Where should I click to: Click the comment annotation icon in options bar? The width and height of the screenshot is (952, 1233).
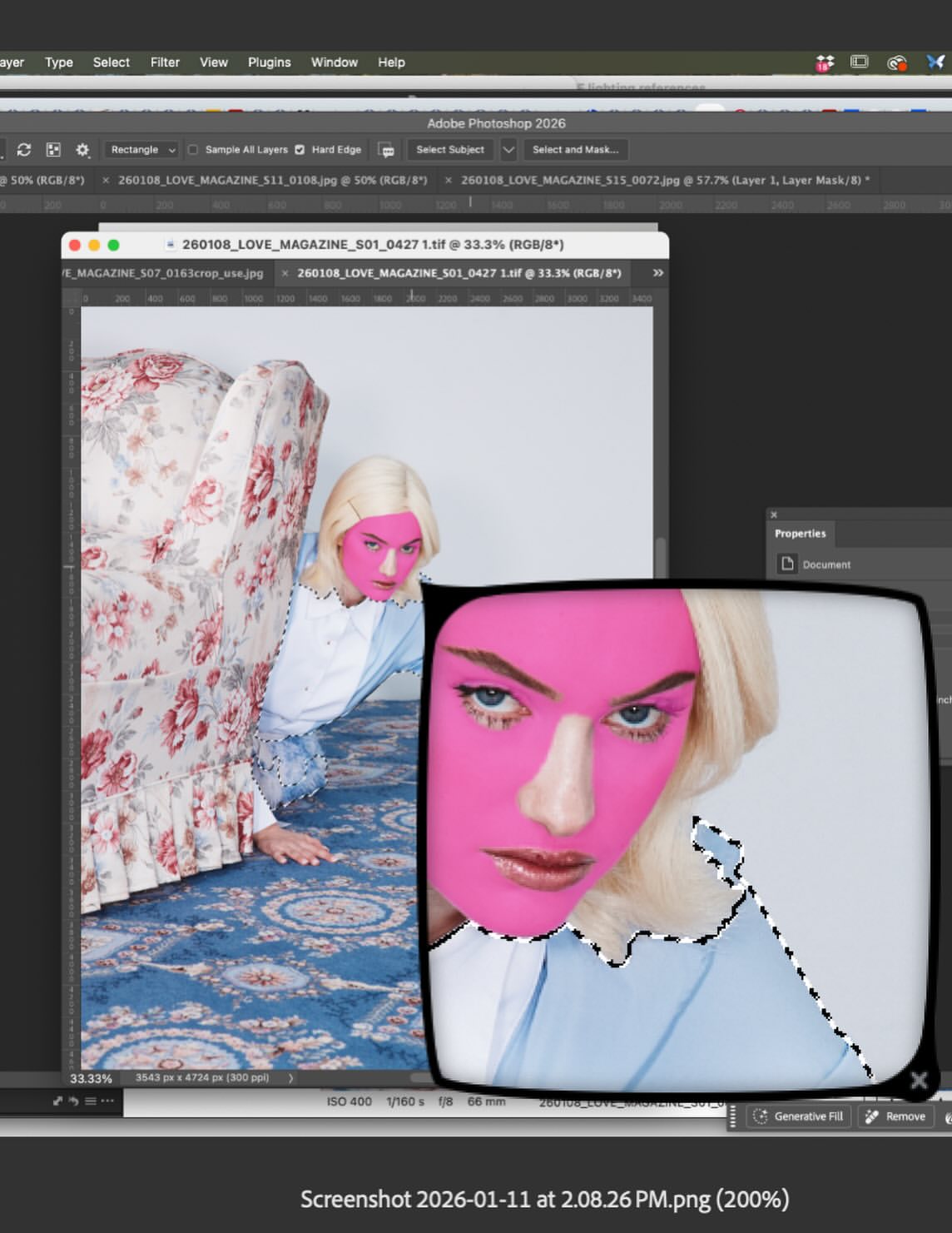[x=386, y=150]
